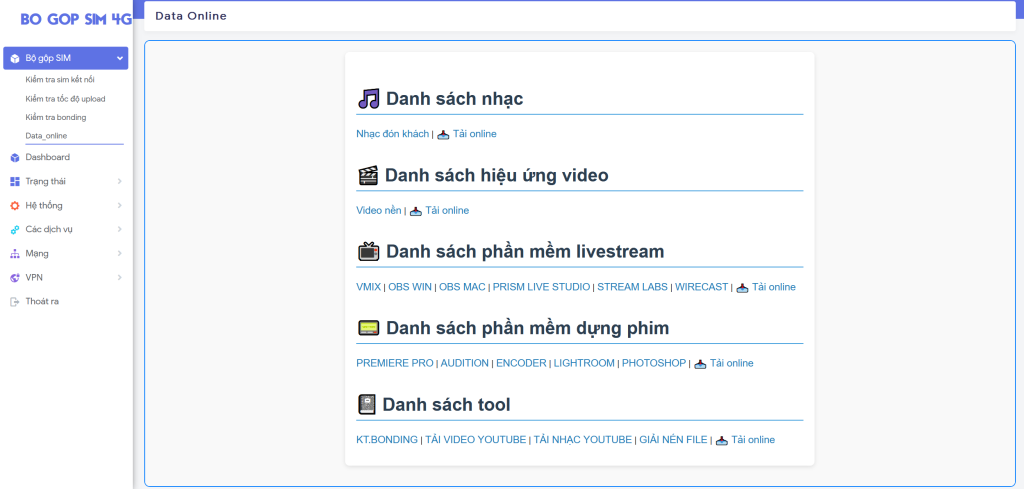The width and height of the screenshot is (1024, 489).
Task: Click the download icon after GIẢI NÉN FILE
Action: [722, 441]
